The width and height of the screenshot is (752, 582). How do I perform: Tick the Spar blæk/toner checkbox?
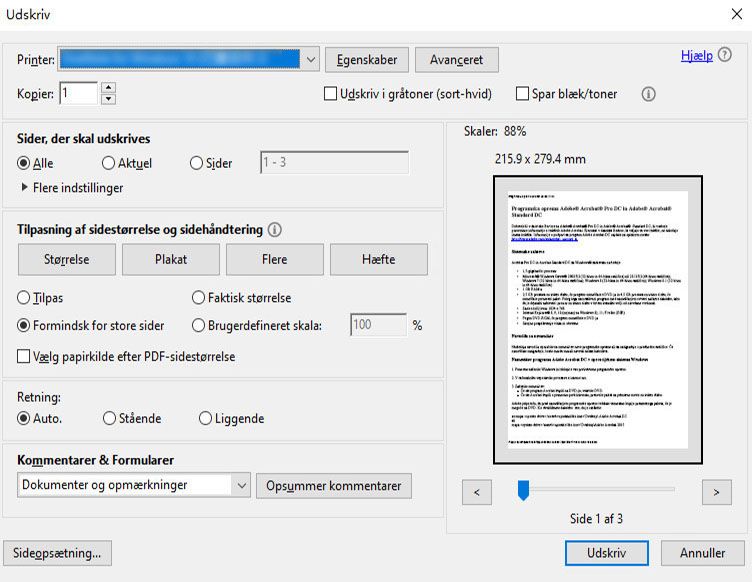[x=522, y=93]
